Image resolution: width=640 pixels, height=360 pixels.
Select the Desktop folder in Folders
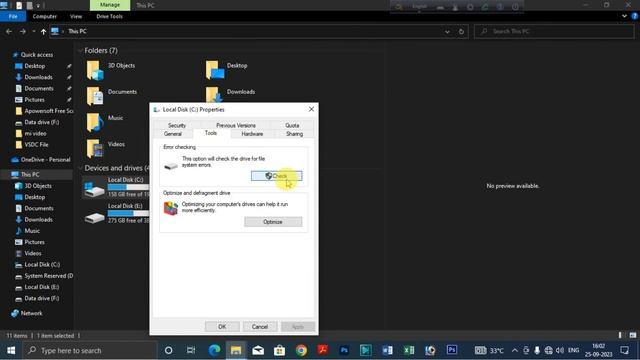coord(227,70)
